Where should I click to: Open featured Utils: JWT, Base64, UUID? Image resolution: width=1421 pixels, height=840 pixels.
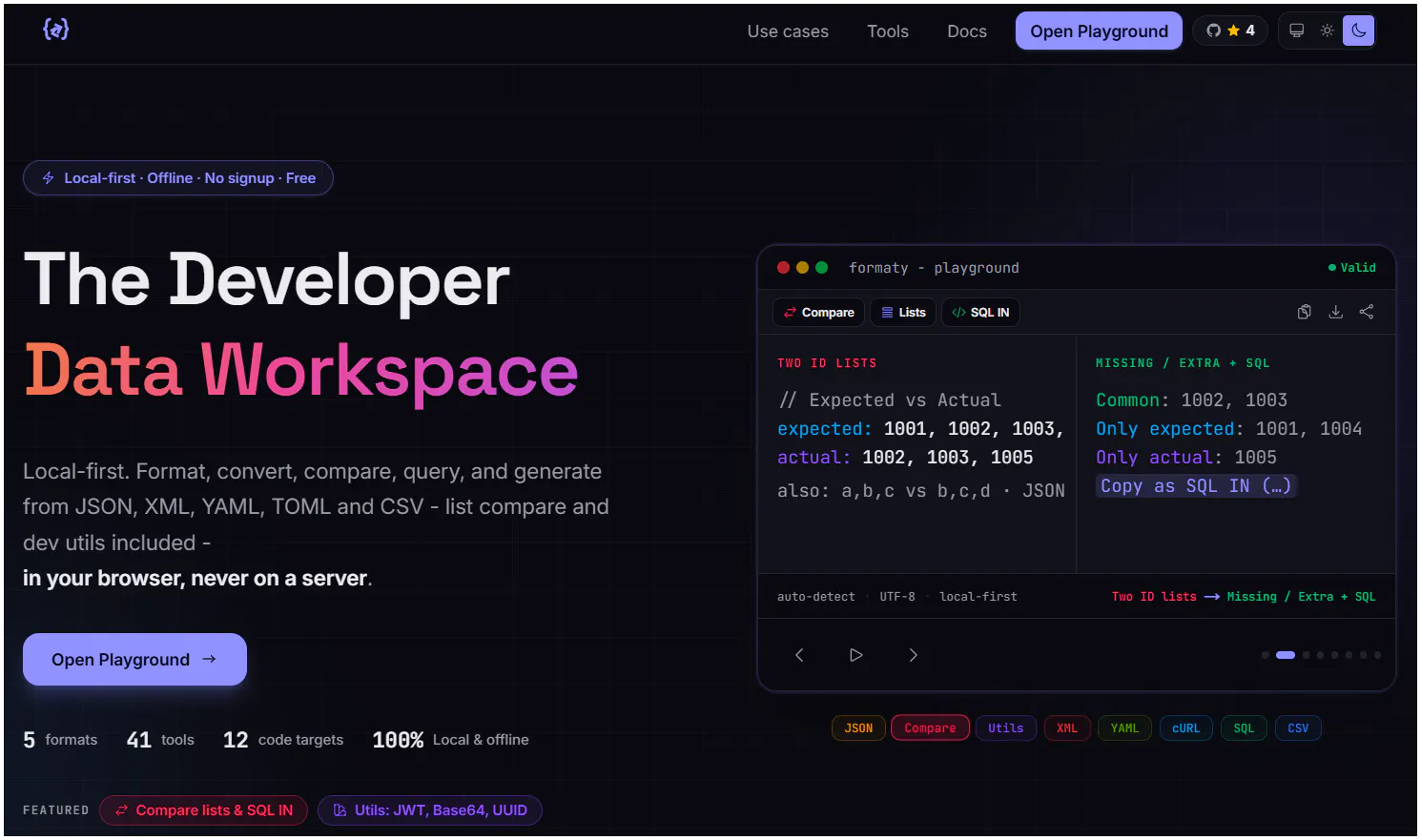click(430, 810)
